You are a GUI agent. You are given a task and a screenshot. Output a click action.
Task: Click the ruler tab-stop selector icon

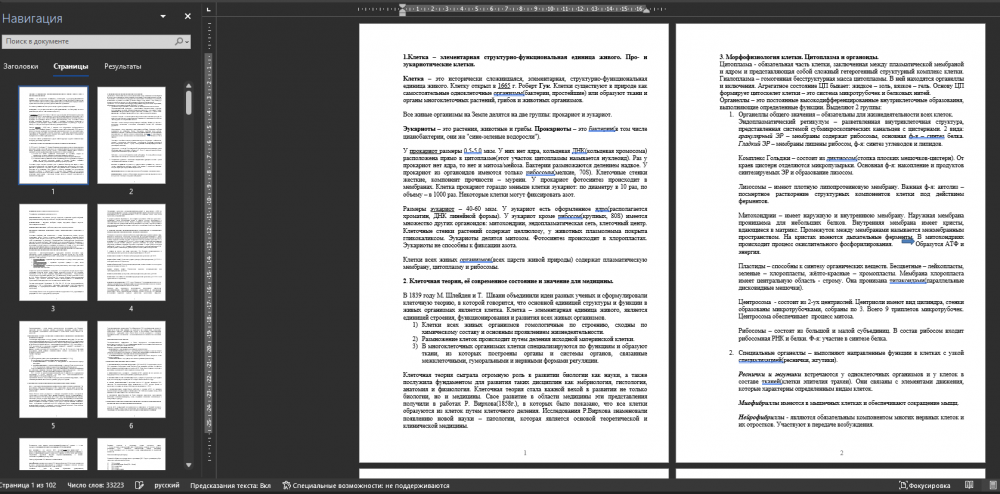210,10
